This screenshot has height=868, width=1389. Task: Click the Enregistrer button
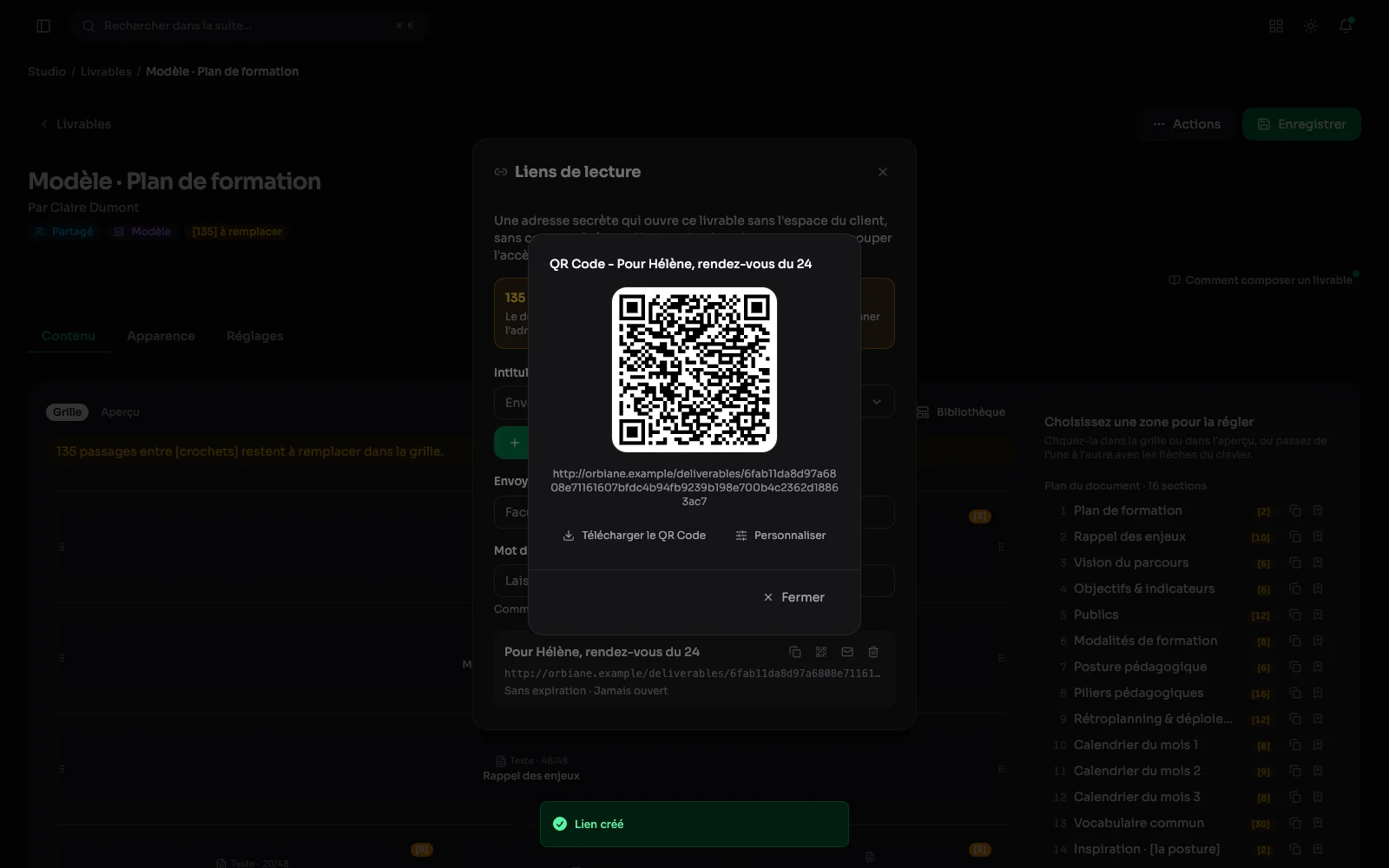point(1301,124)
